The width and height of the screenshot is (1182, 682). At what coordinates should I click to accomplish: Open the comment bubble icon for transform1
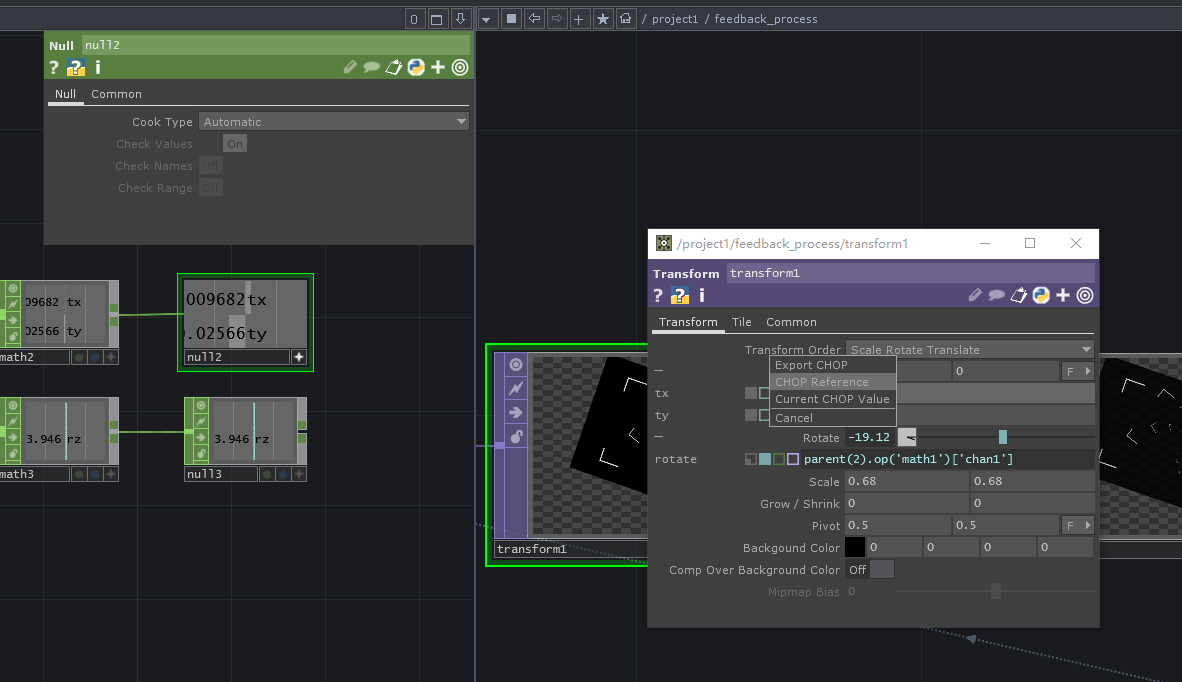[x=997, y=295]
